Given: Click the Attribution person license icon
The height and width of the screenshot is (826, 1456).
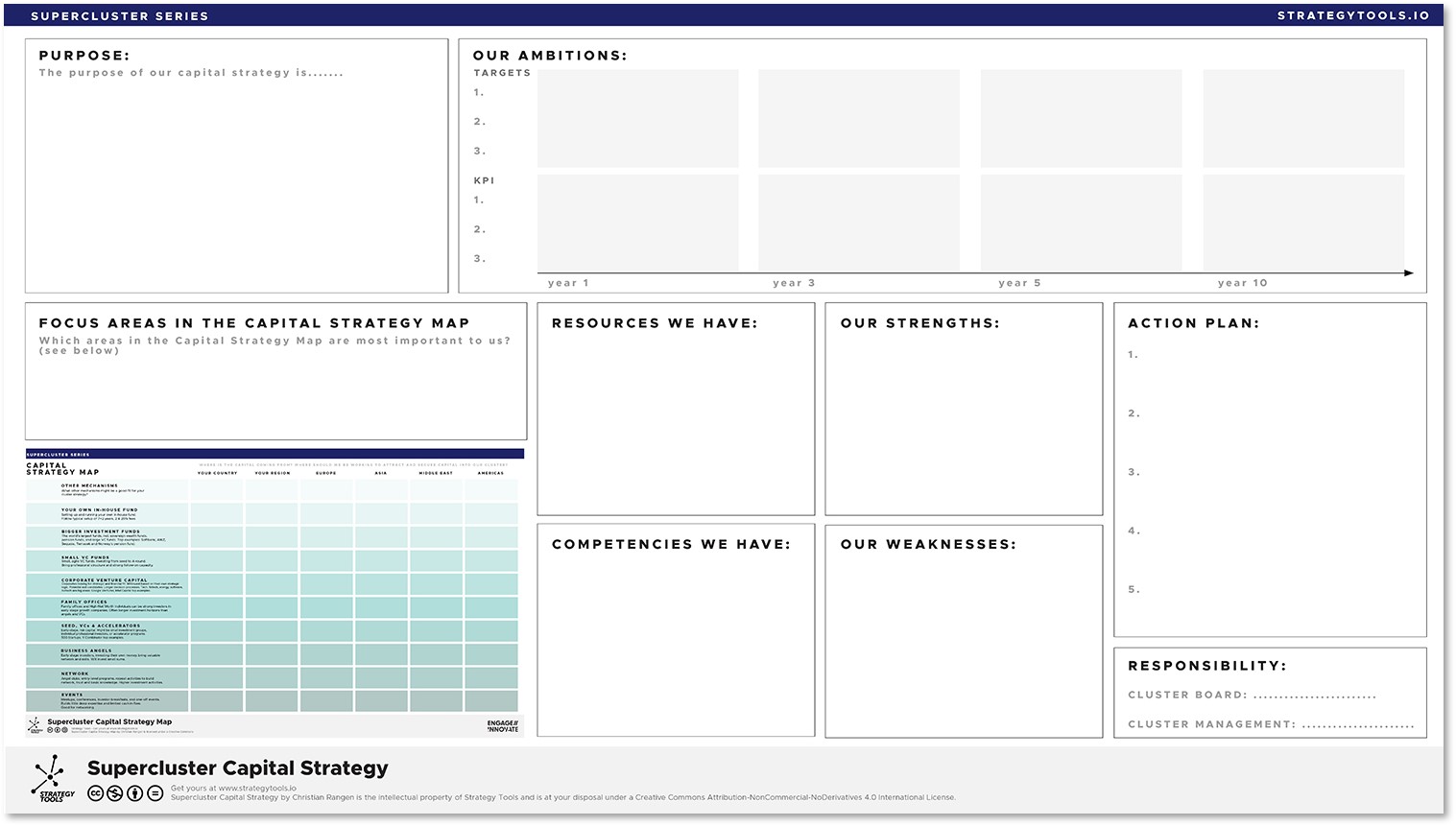Looking at the screenshot, I should tap(134, 793).
